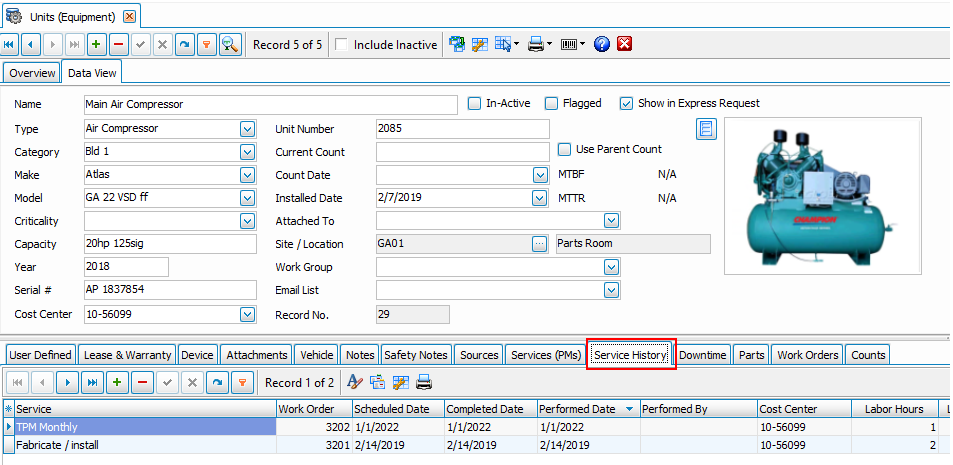
Task: Click the text edit 'A' pencil icon
Action: (x=354, y=382)
